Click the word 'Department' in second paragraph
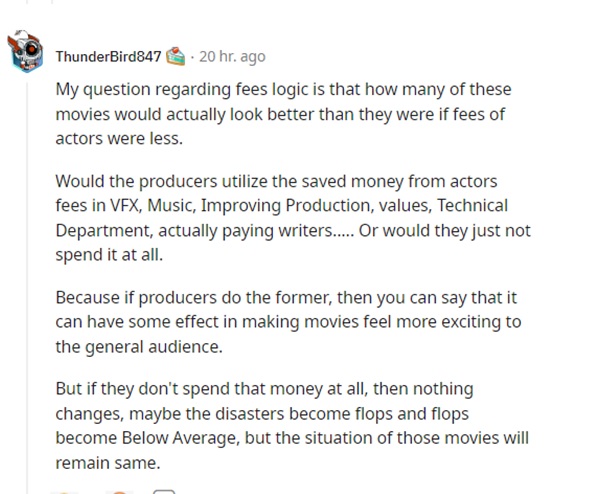This screenshot has height=494, width=611. [100, 231]
